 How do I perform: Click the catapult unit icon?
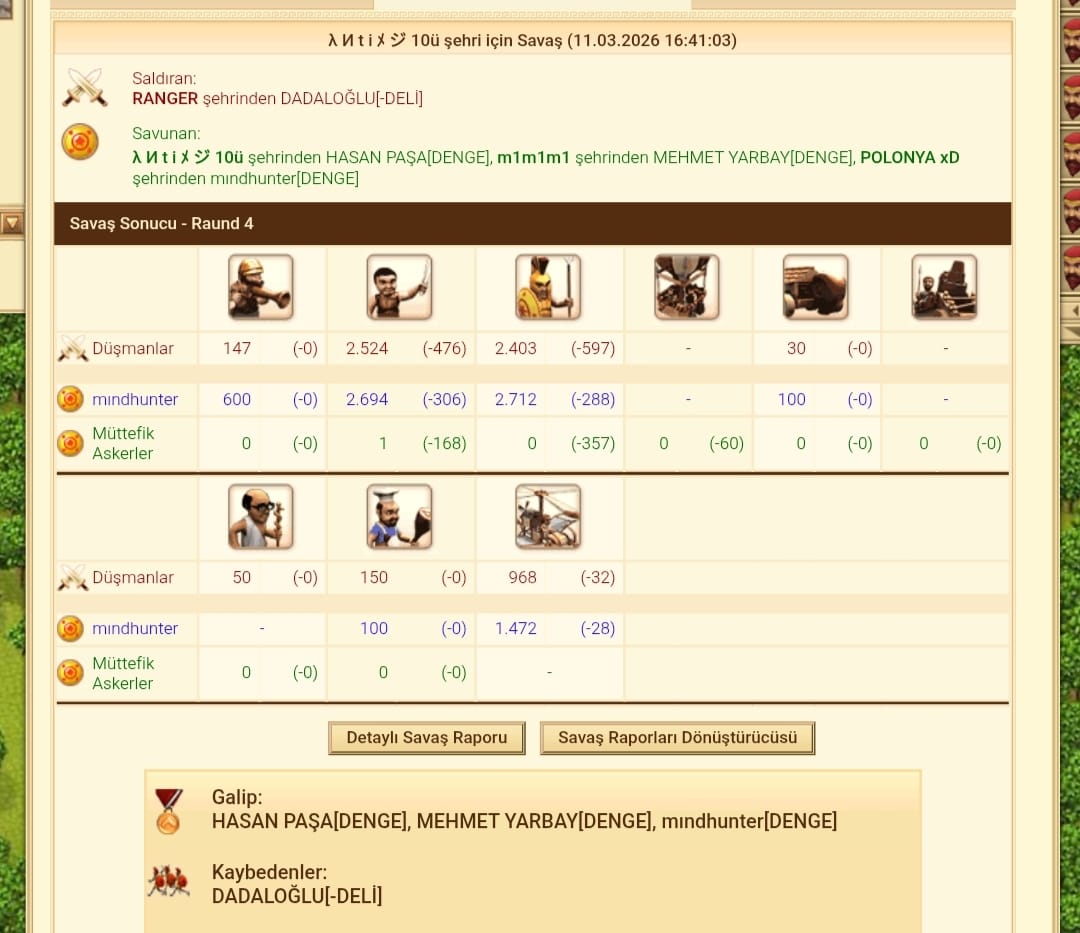pos(944,286)
